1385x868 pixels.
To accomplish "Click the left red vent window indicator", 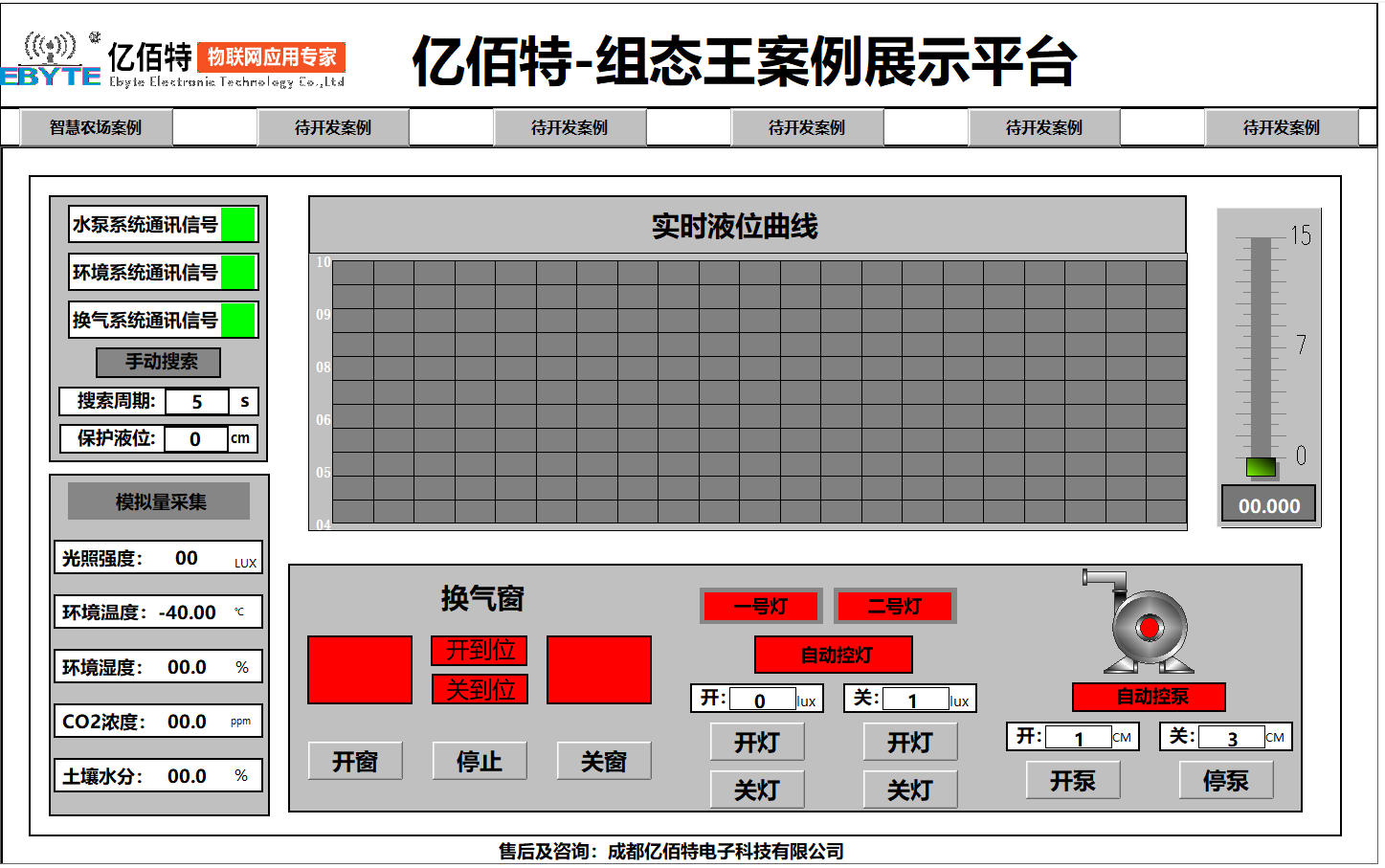I will pyautogui.click(x=359, y=670).
